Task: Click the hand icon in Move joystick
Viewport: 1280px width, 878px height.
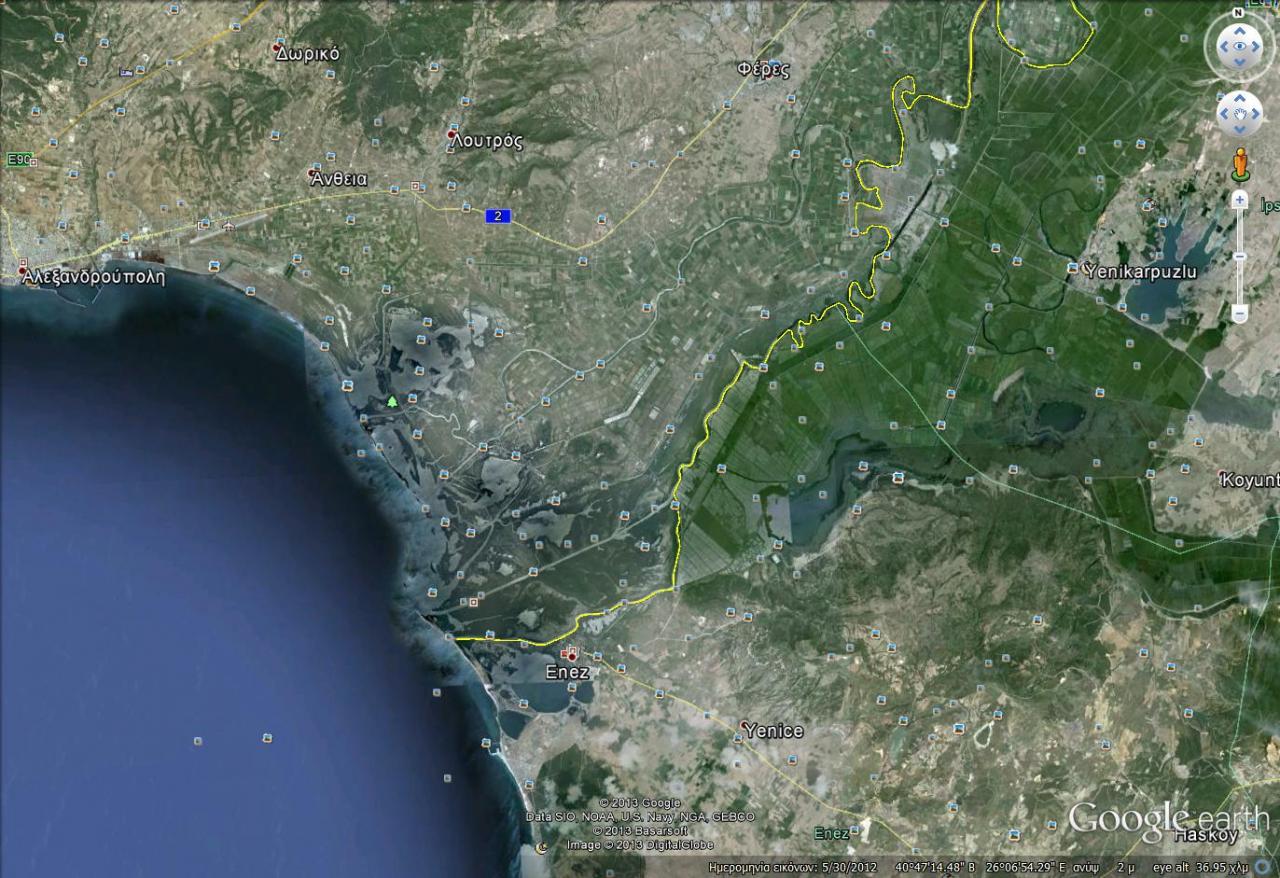Action: 1240,114
